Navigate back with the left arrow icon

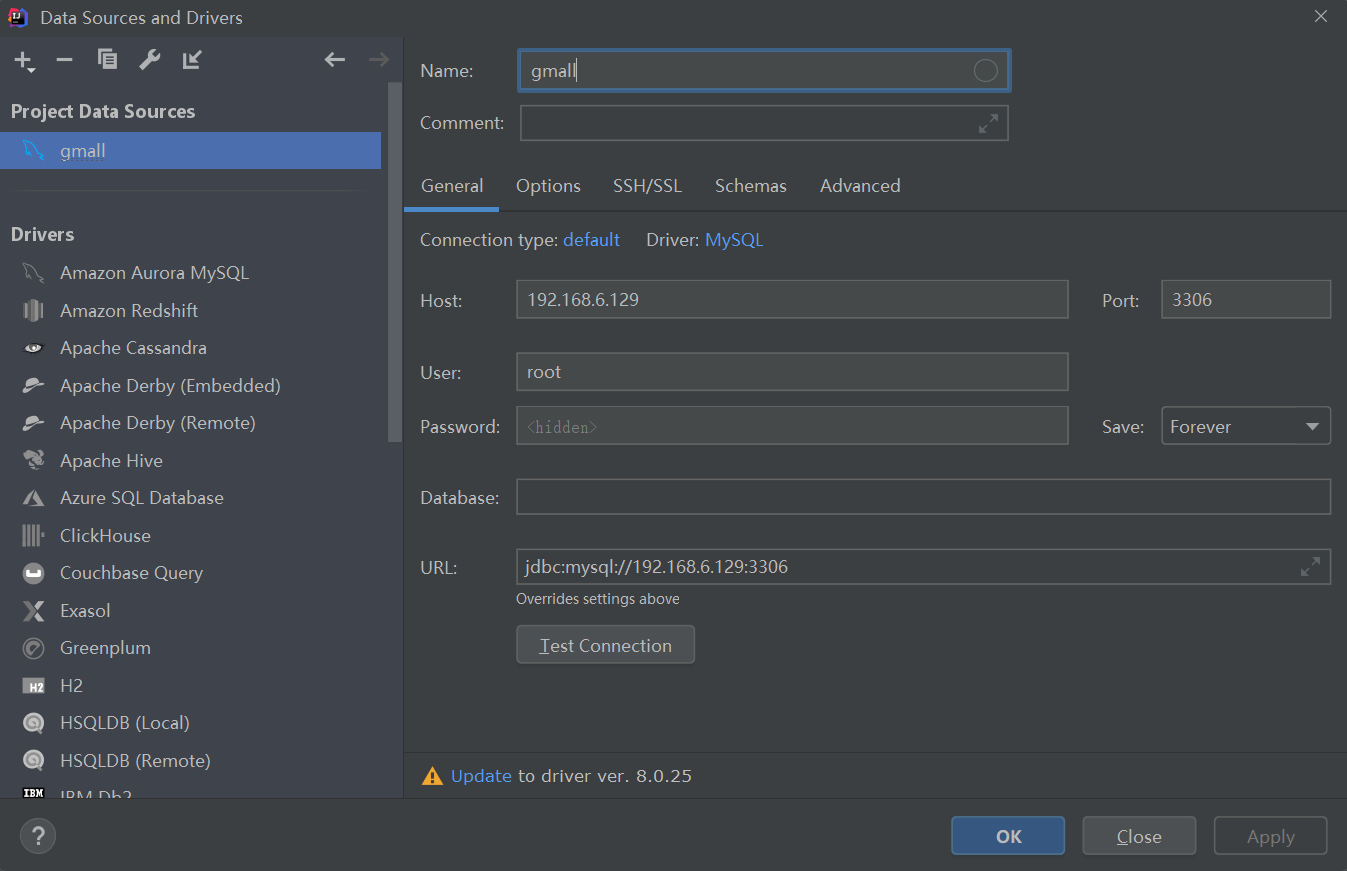click(x=335, y=60)
